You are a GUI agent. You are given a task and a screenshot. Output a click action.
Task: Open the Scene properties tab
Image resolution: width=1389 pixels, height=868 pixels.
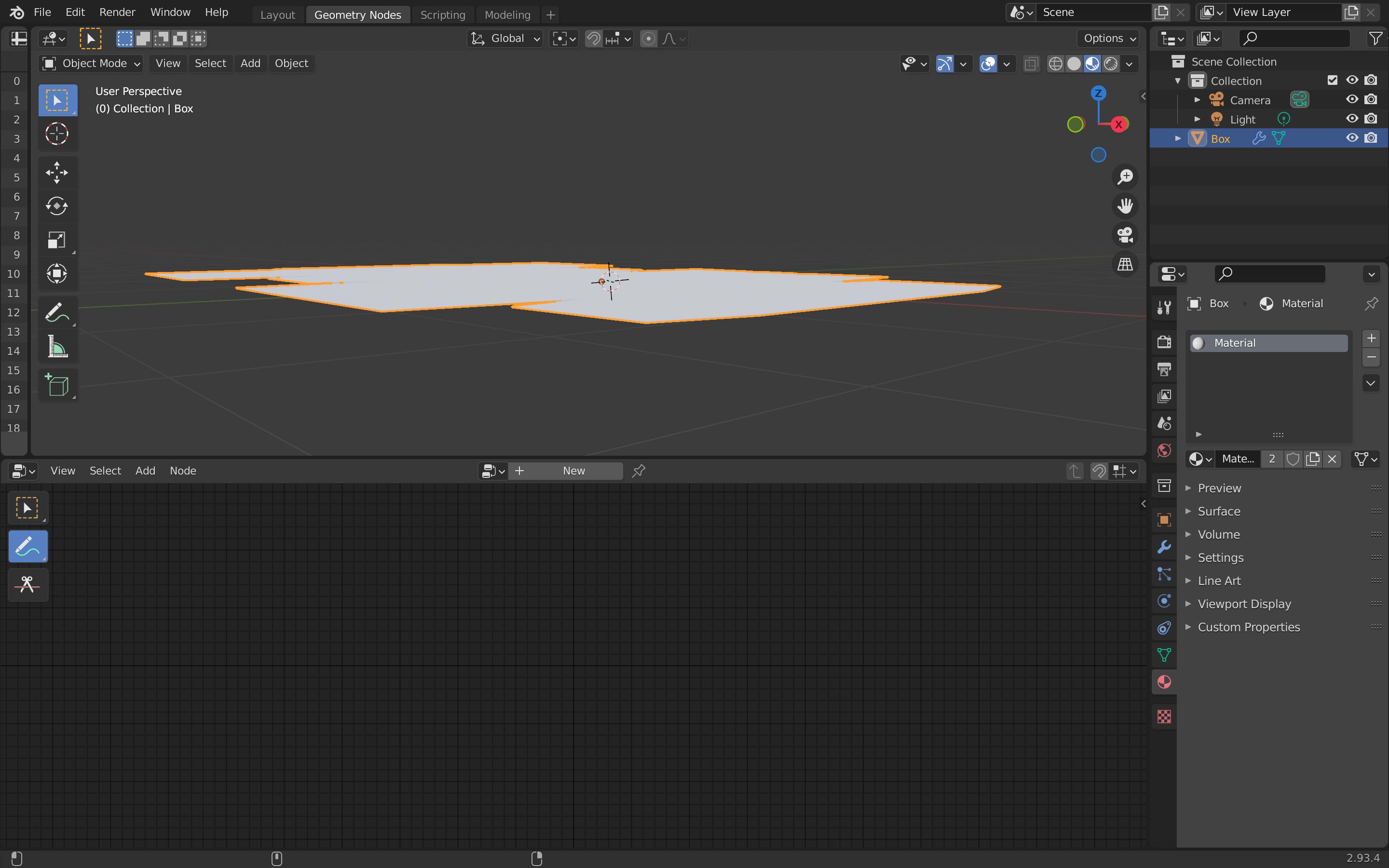click(x=1164, y=423)
